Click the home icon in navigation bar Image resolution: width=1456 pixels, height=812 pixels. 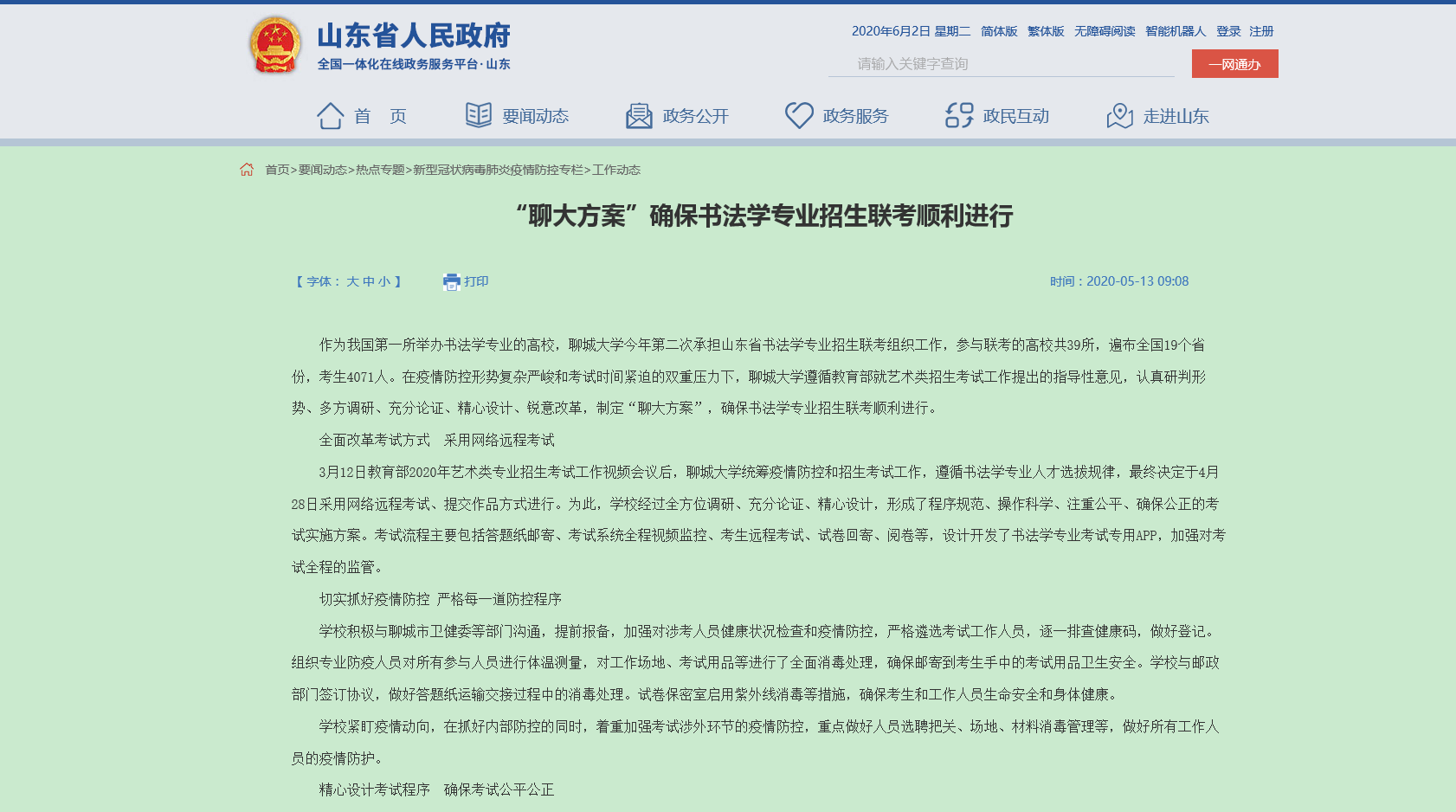[330, 116]
